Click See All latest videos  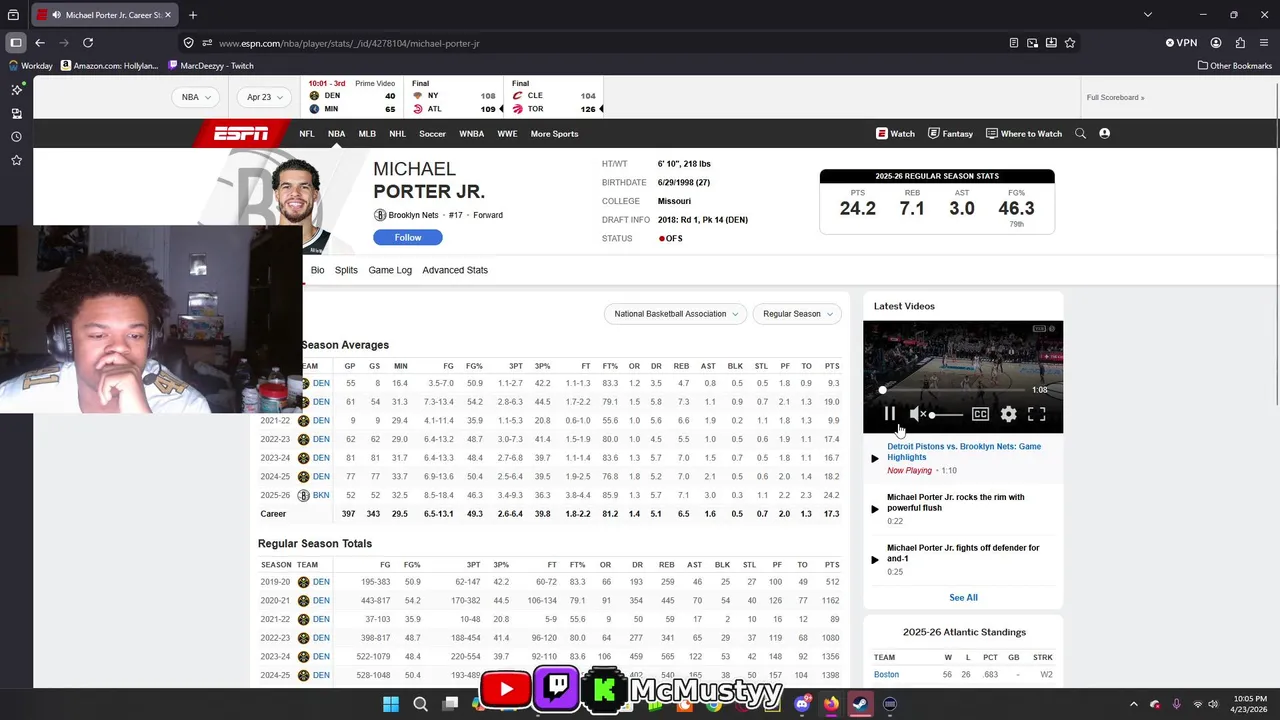coord(963,598)
